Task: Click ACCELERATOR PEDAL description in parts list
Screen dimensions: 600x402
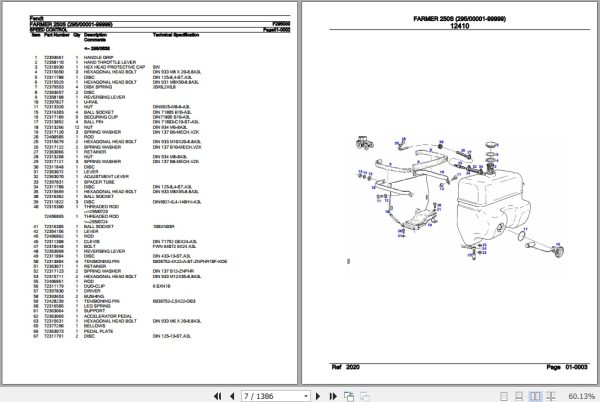Action: (x=108, y=316)
